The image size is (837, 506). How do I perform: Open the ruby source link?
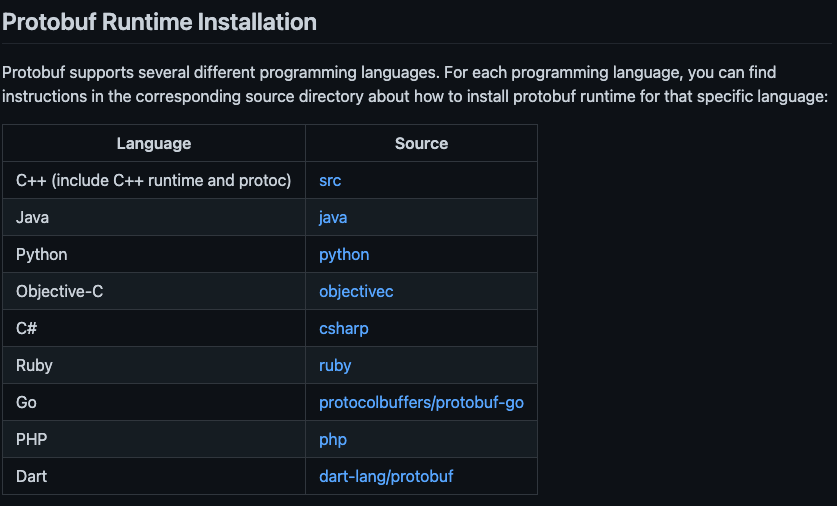pyautogui.click(x=335, y=366)
